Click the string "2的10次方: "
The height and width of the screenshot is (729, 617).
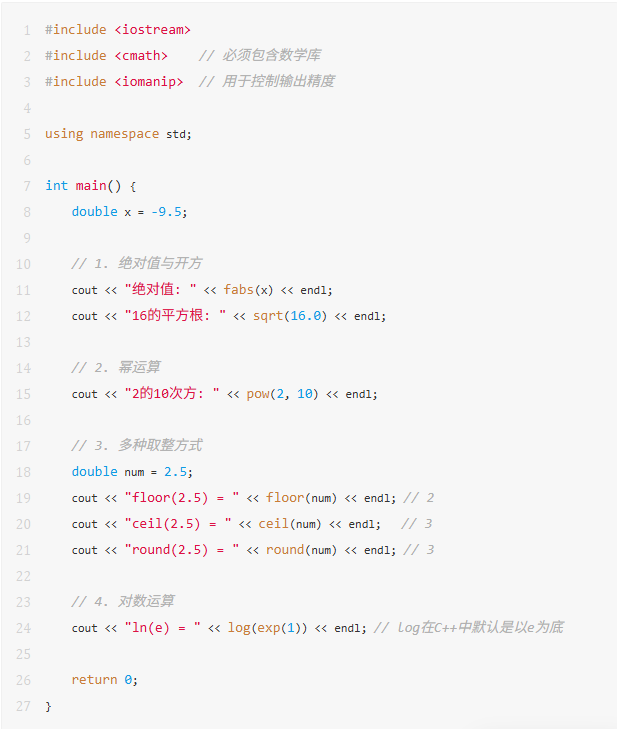172,394
